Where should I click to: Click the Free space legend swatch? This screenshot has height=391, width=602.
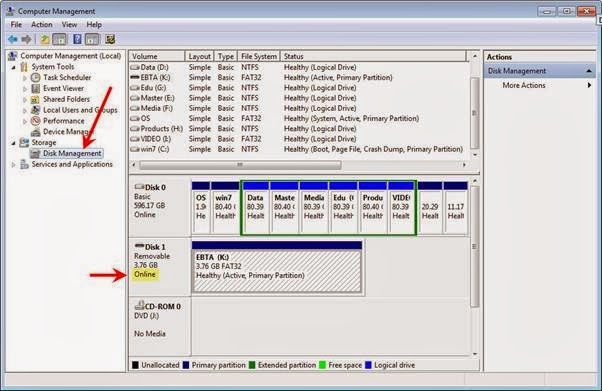click(322, 365)
